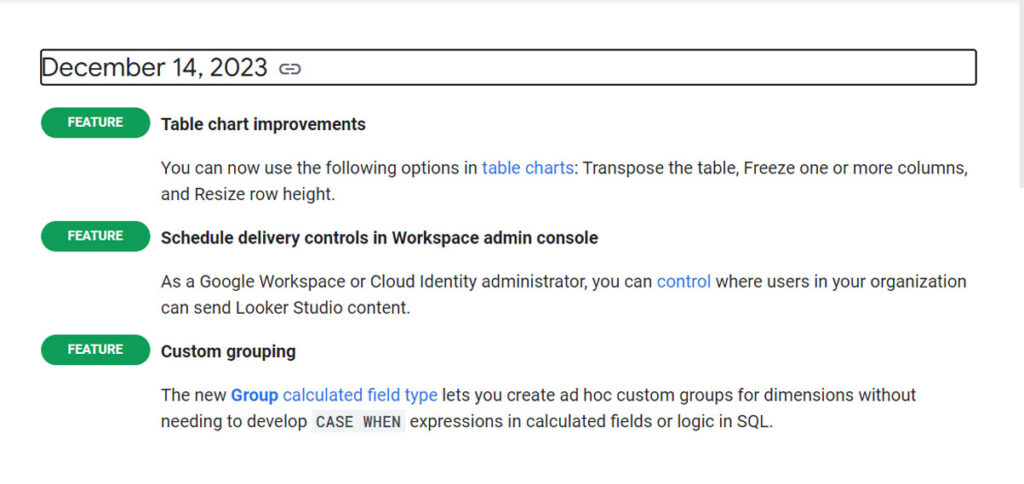The height and width of the screenshot is (484, 1024).
Task: Click the 'and Resize row height.' text
Action: click(x=248, y=195)
